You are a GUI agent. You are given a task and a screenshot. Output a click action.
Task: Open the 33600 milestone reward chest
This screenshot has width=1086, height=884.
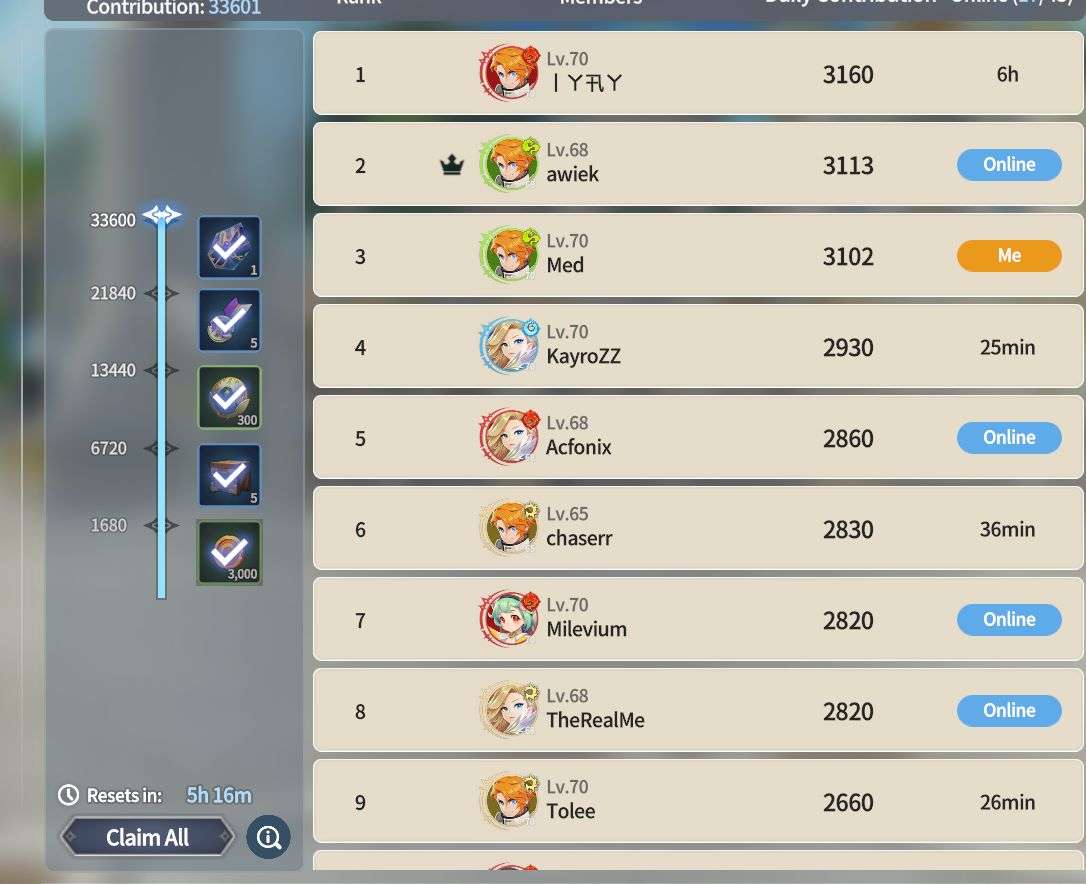229,247
